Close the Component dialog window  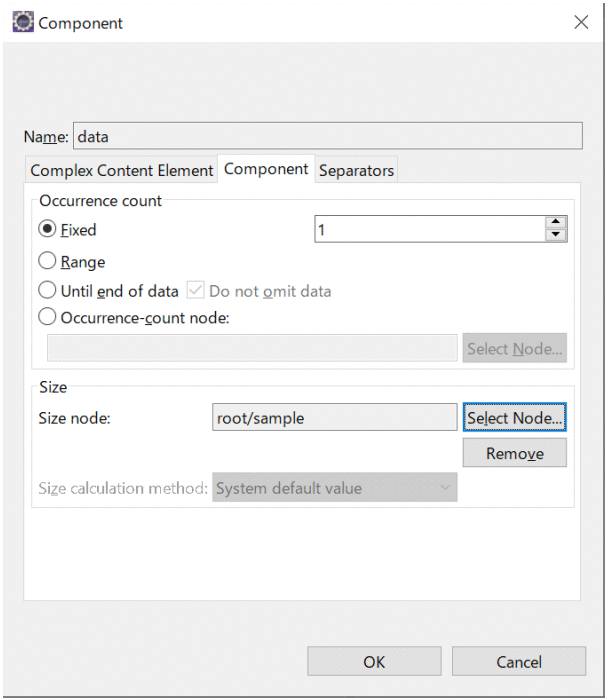pos(581,22)
